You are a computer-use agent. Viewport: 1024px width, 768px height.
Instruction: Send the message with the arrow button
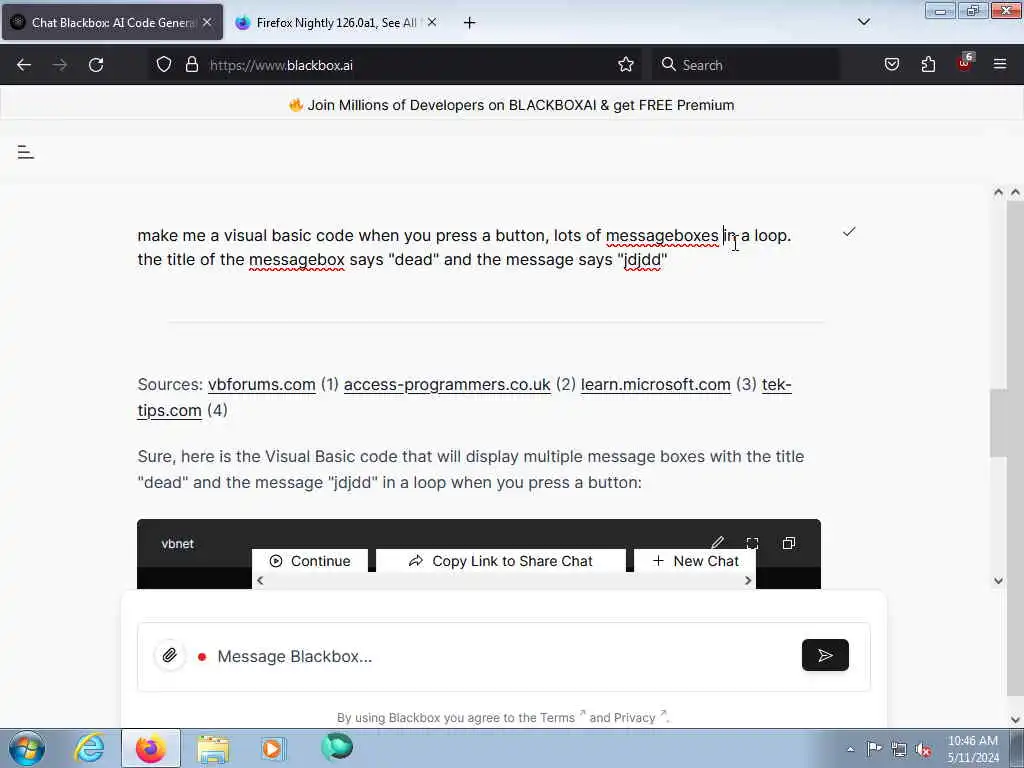point(825,655)
